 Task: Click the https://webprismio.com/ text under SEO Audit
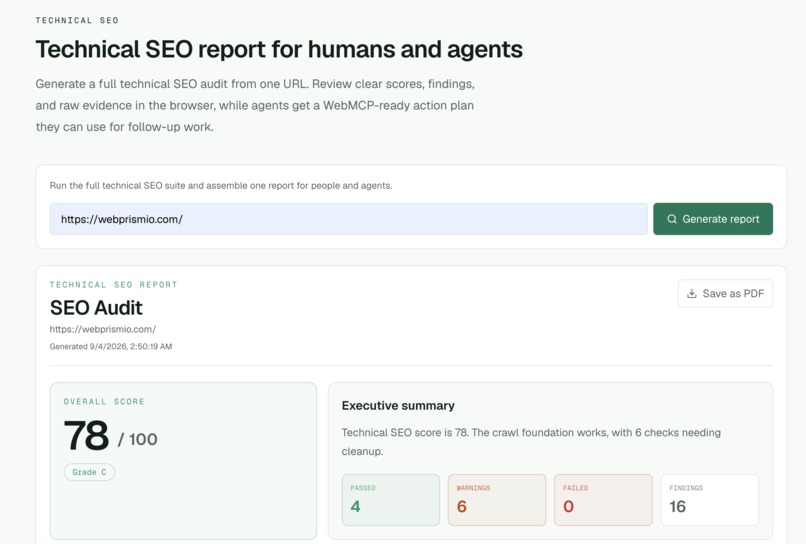[103, 329]
